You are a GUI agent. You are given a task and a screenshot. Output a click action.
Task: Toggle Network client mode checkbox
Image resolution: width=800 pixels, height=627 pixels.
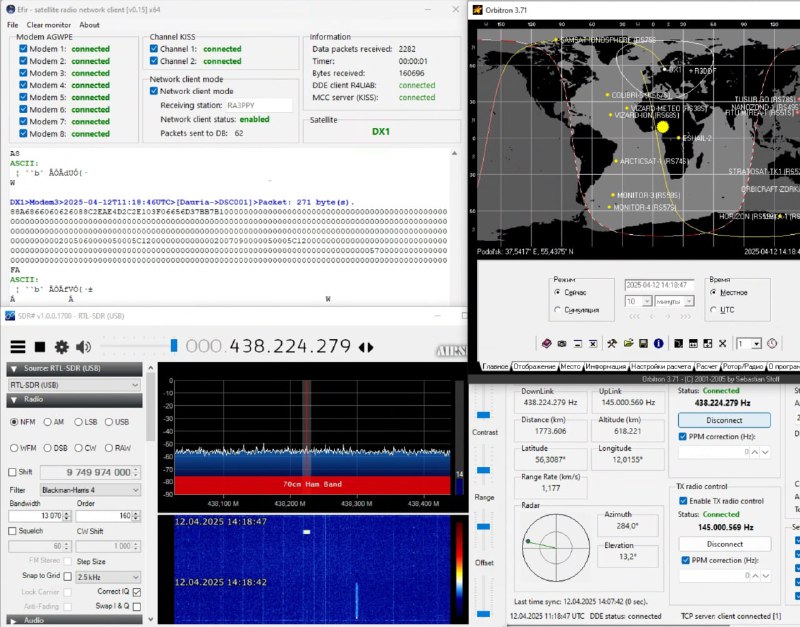point(155,91)
